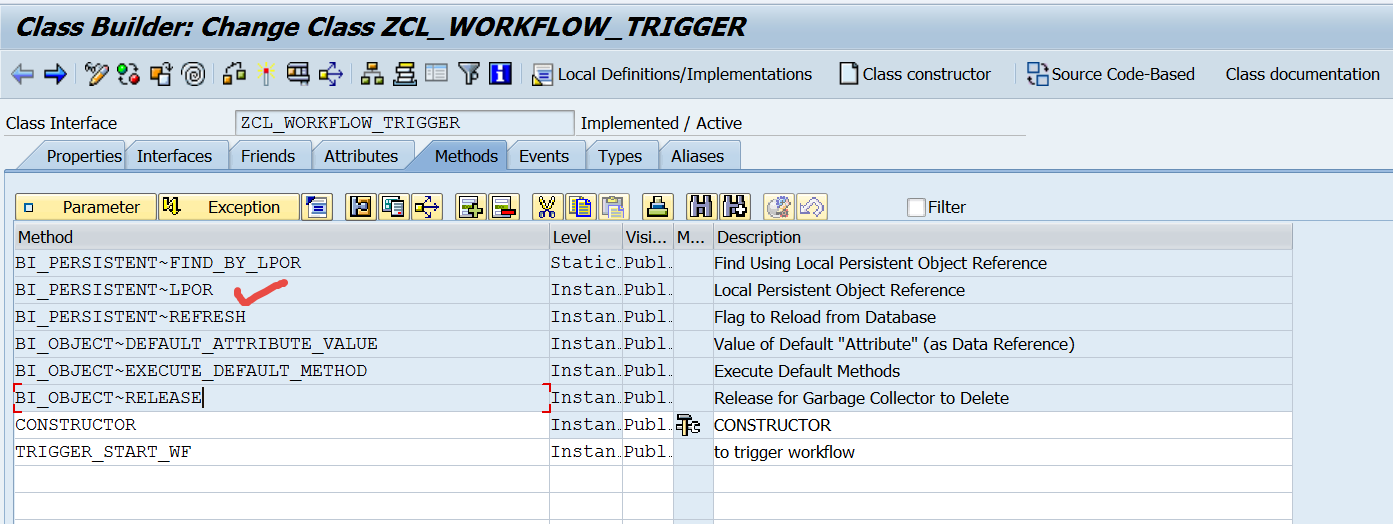Click description 'Execute Default Methods'
The image size is (1393, 524).
tap(807, 371)
